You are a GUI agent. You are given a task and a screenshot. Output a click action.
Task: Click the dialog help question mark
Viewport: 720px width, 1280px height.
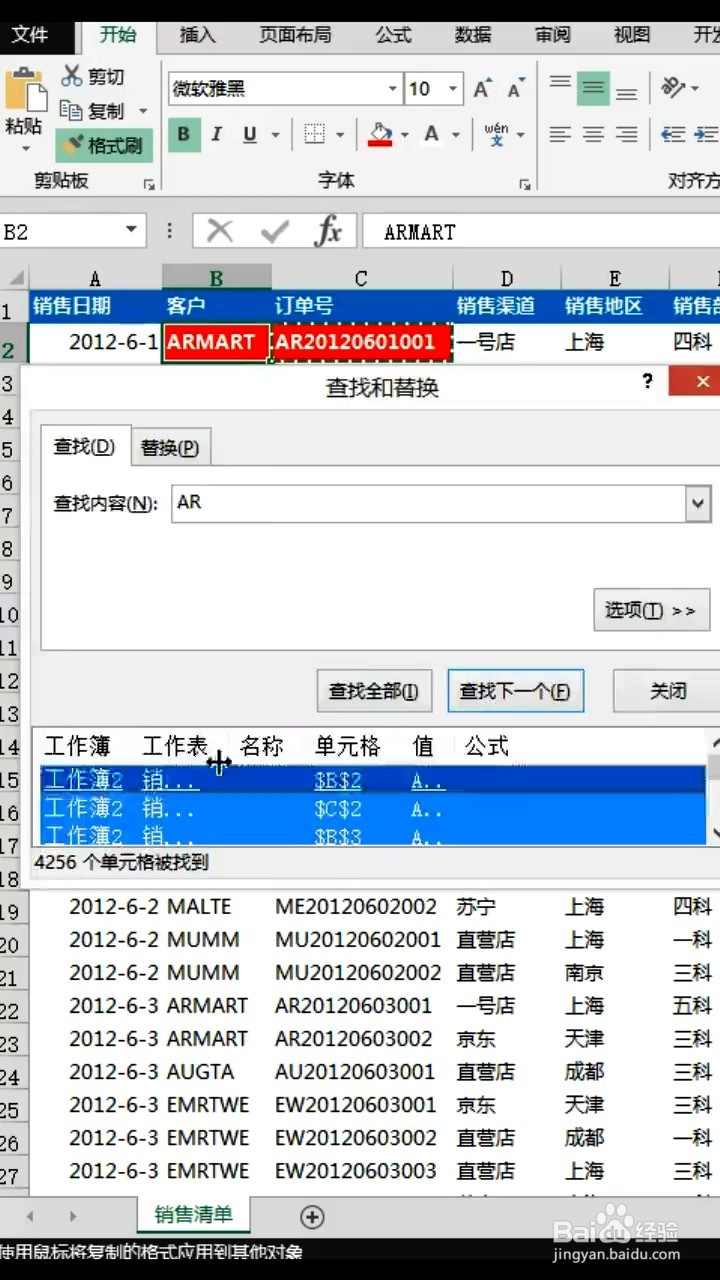(648, 381)
